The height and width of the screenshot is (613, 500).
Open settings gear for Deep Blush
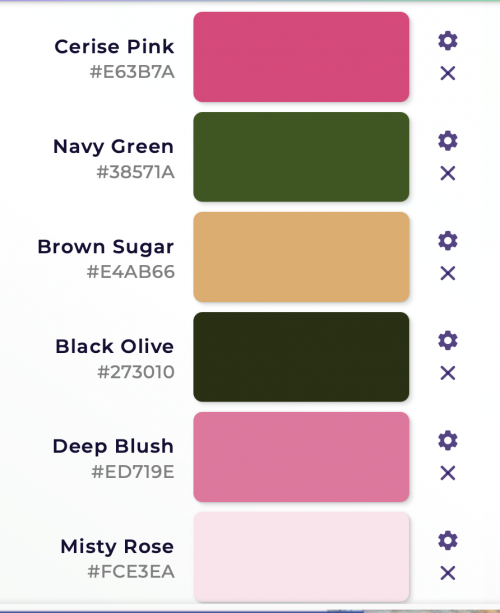click(448, 441)
